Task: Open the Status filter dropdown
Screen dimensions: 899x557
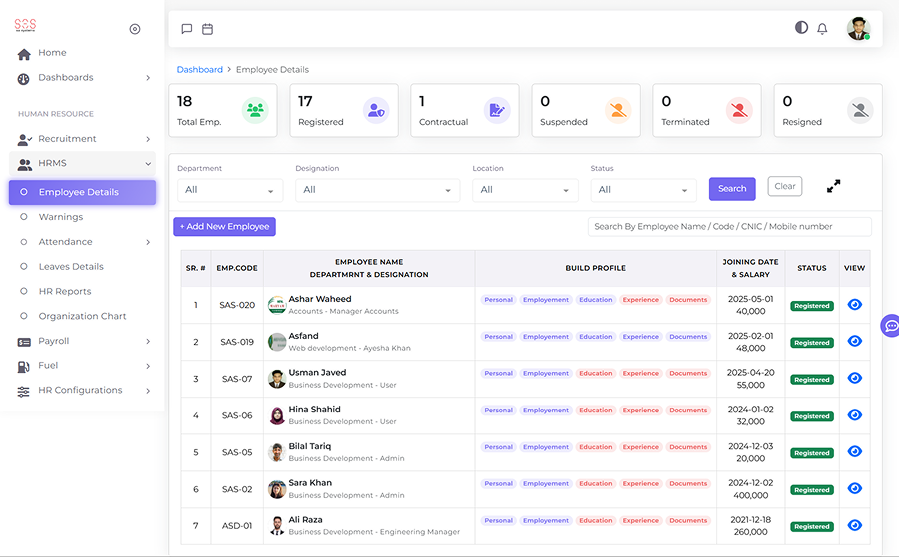Action: 643,190
